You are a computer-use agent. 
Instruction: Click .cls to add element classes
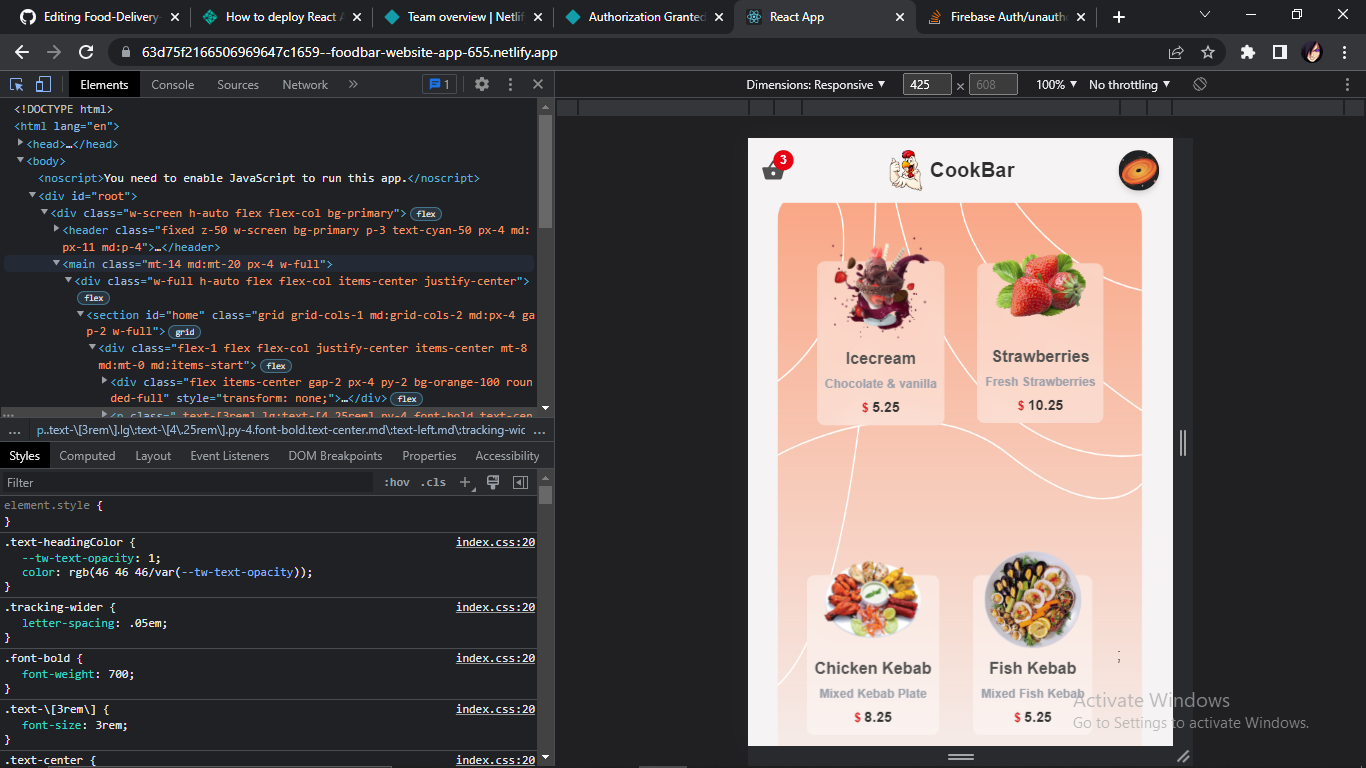click(x=433, y=482)
